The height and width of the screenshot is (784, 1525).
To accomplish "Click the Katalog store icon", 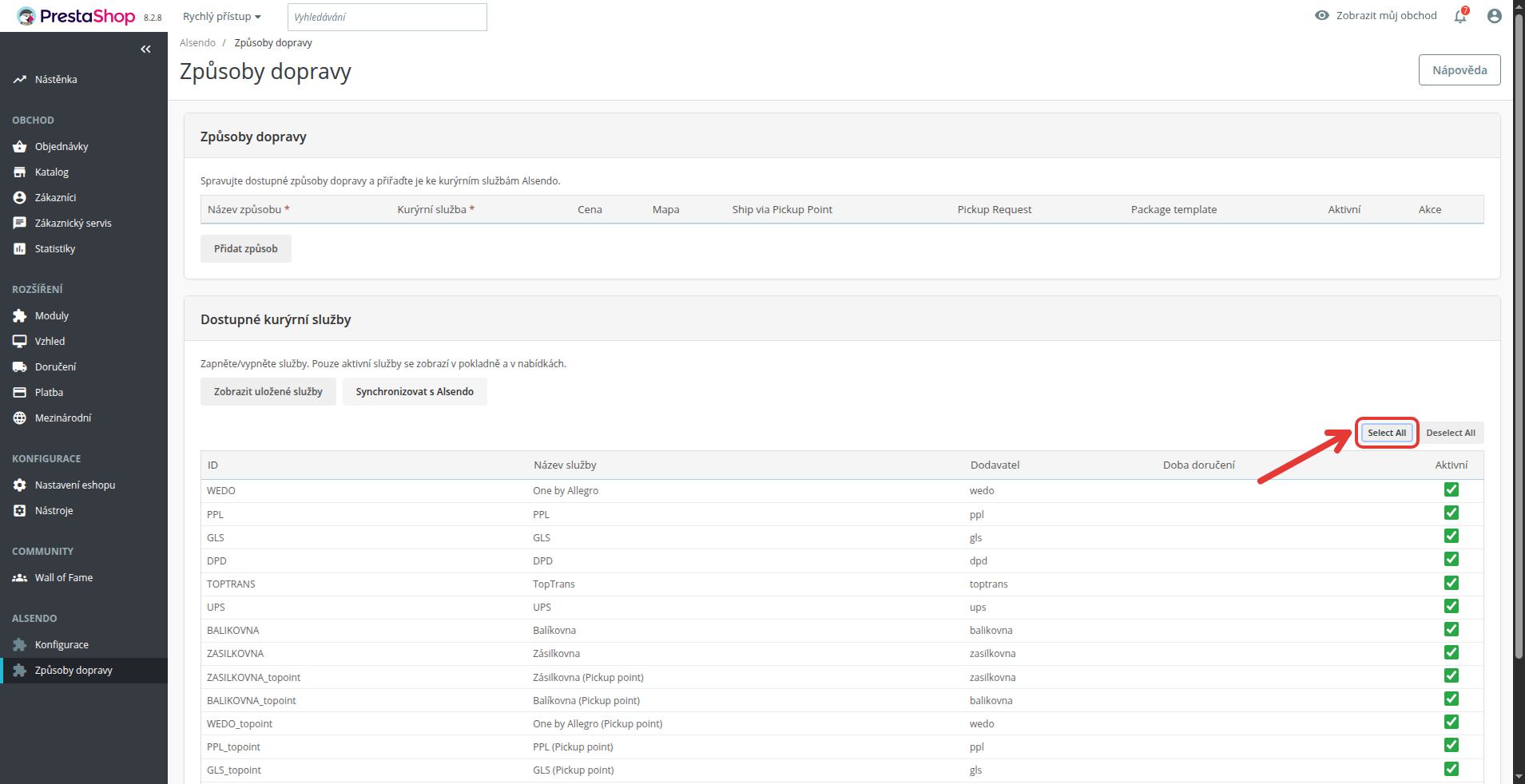I will [20, 172].
